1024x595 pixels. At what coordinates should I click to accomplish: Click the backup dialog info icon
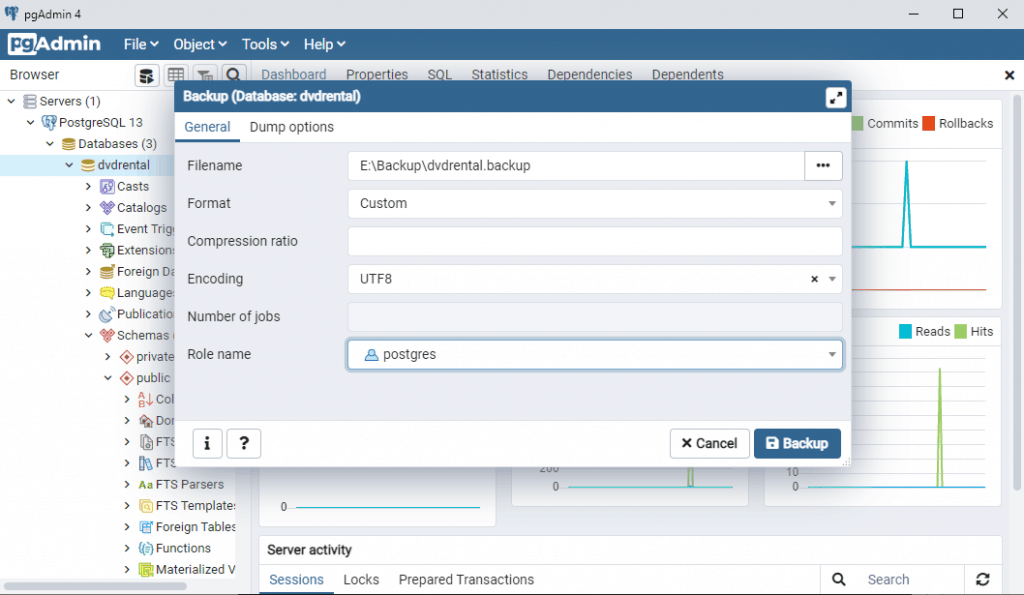207,443
